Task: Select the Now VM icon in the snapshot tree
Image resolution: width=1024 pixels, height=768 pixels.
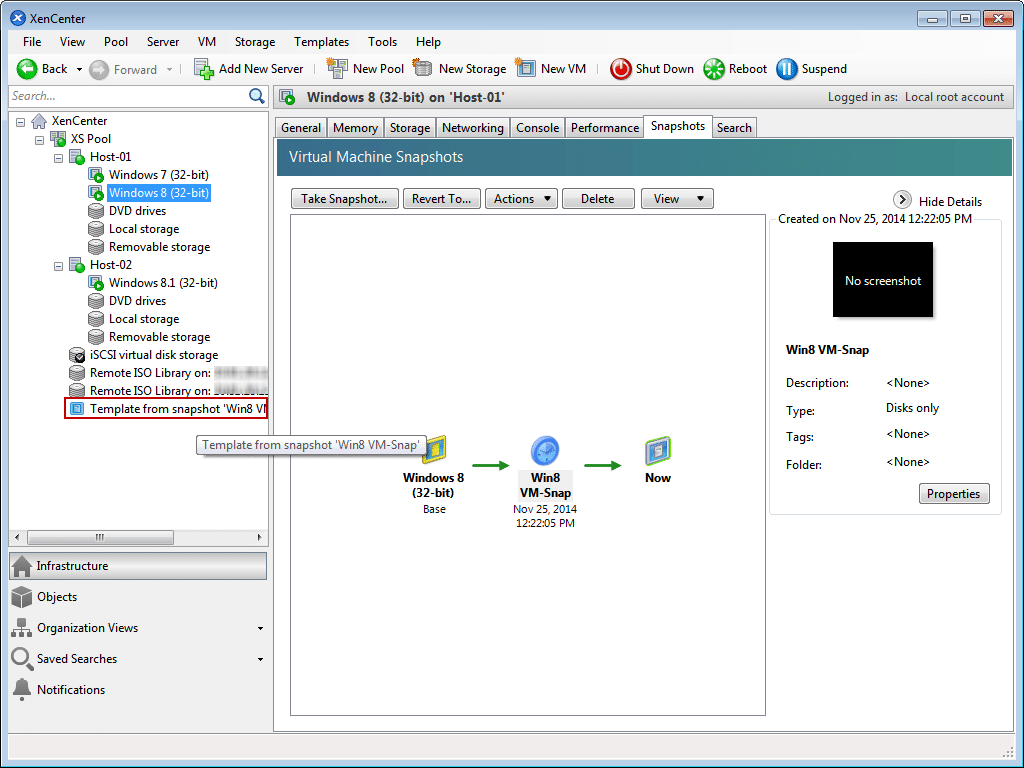Action: [x=658, y=451]
